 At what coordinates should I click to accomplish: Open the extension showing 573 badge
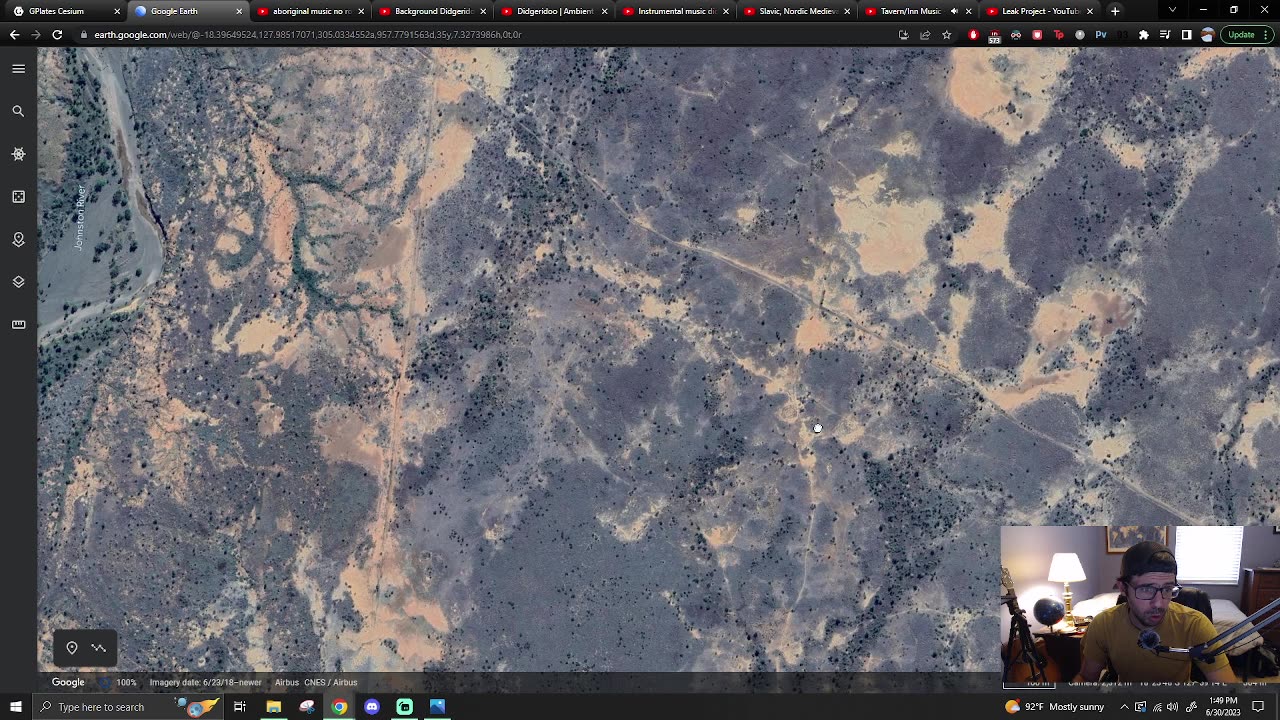pyautogui.click(x=994, y=36)
